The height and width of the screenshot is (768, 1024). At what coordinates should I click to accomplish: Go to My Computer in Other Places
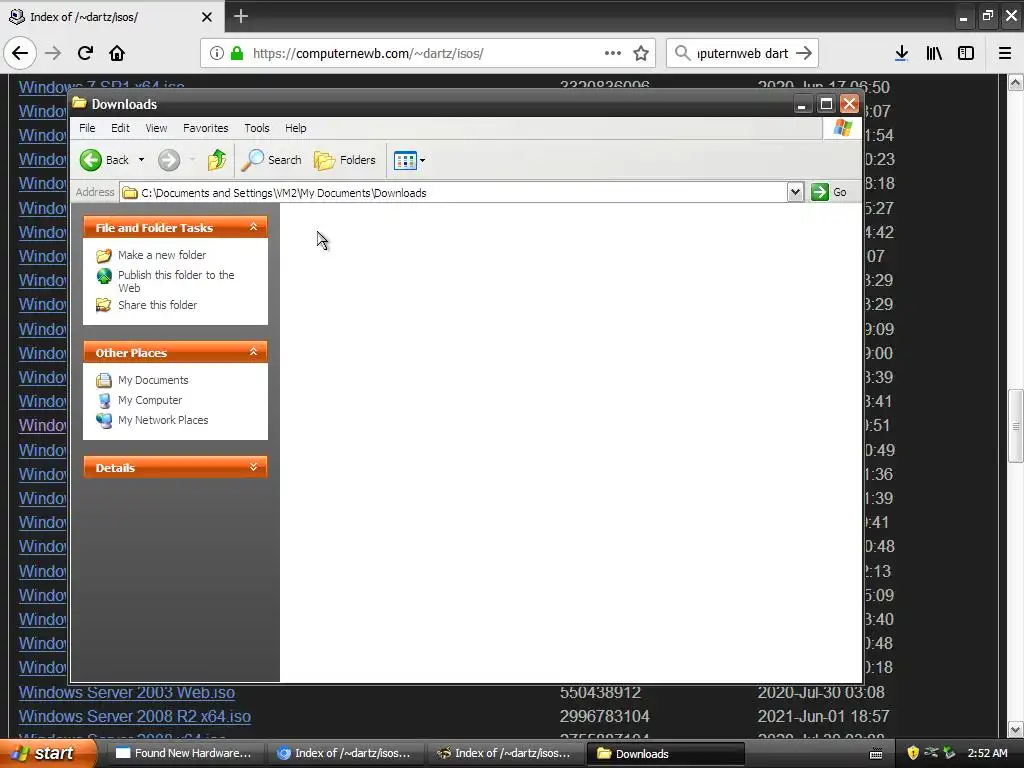[x=150, y=400]
